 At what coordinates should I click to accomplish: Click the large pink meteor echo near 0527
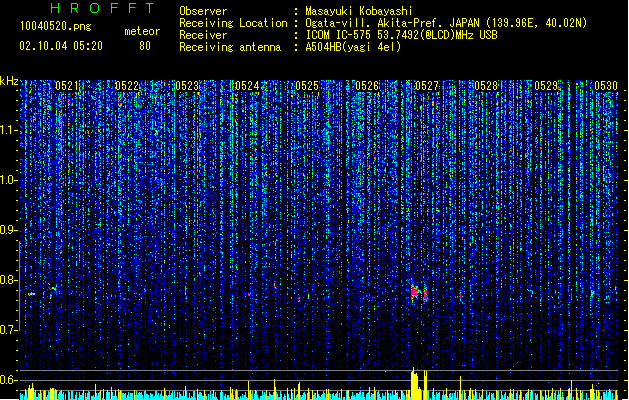(415, 292)
